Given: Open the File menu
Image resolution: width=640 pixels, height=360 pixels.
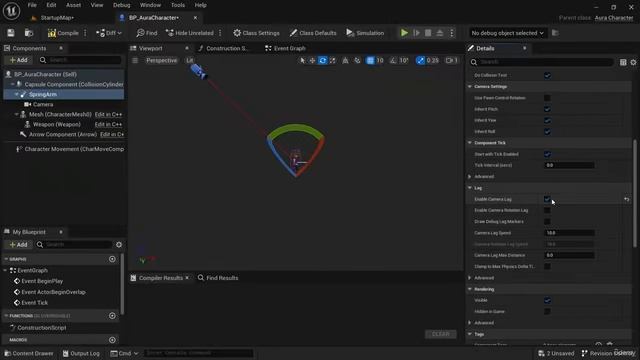Looking at the screenshot, I should tap(32, 5).
